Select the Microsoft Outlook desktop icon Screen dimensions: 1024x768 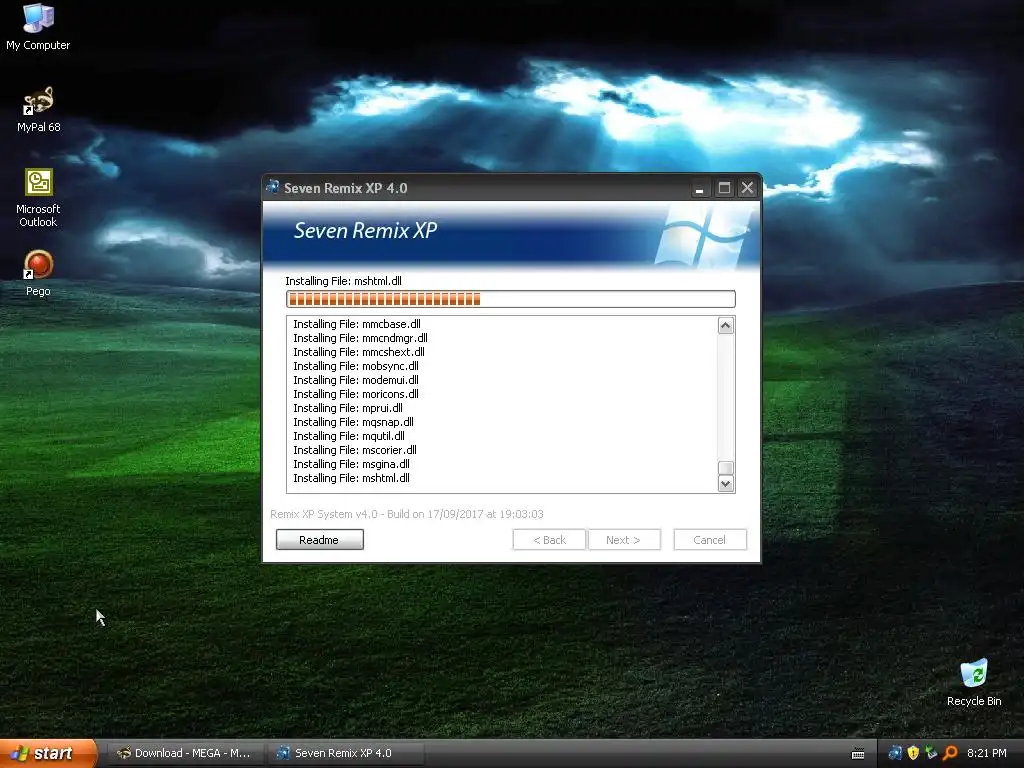(38, 197)
